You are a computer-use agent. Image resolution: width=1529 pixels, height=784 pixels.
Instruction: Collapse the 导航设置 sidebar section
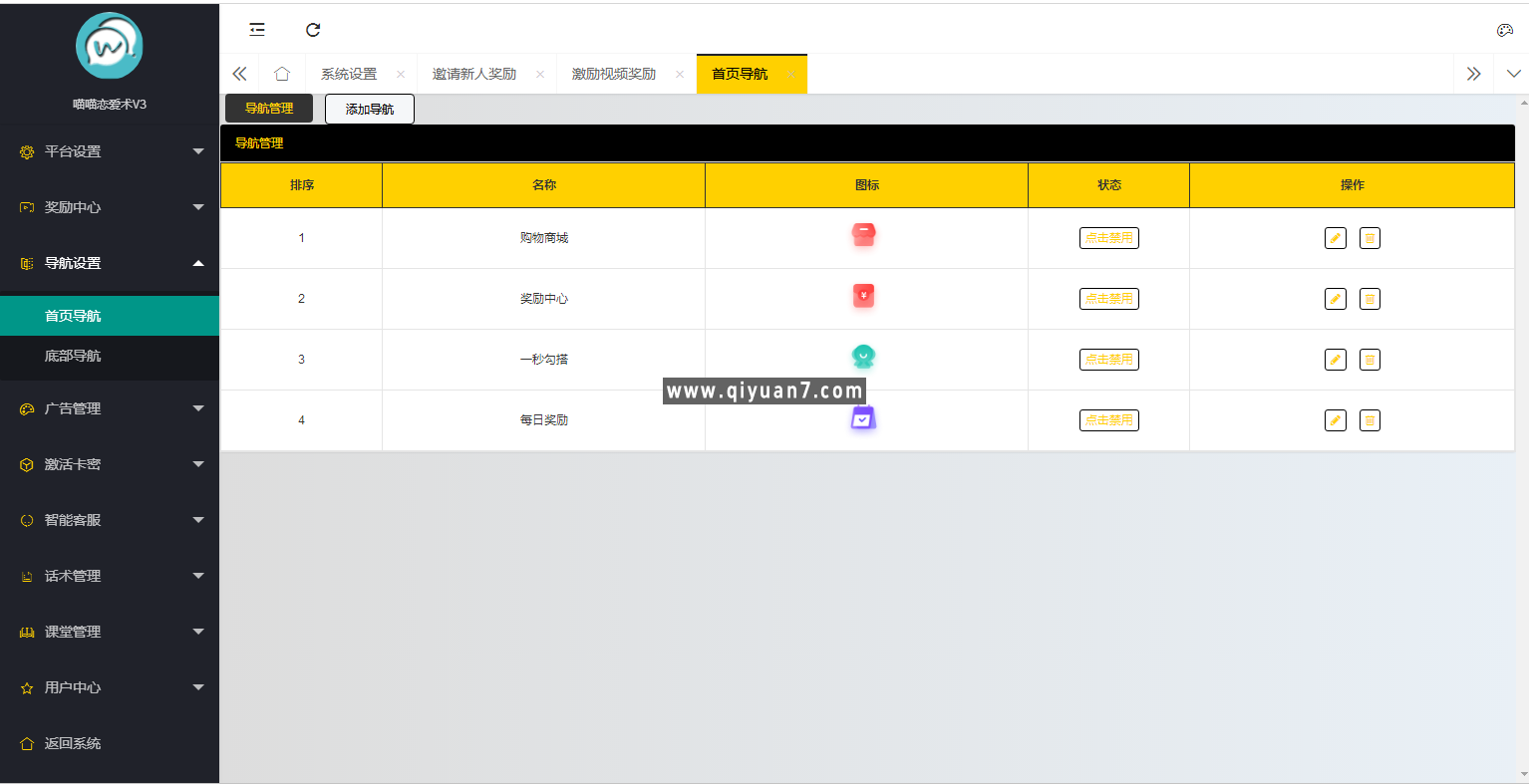(x=110, y=263)
